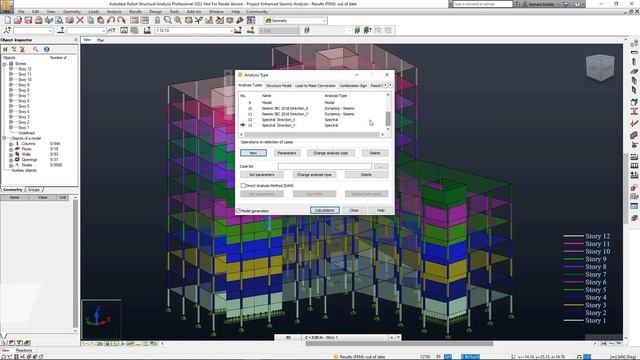640x360 pixels.
Task: Expand Story 12 in object tree
Action: [11, 69]
